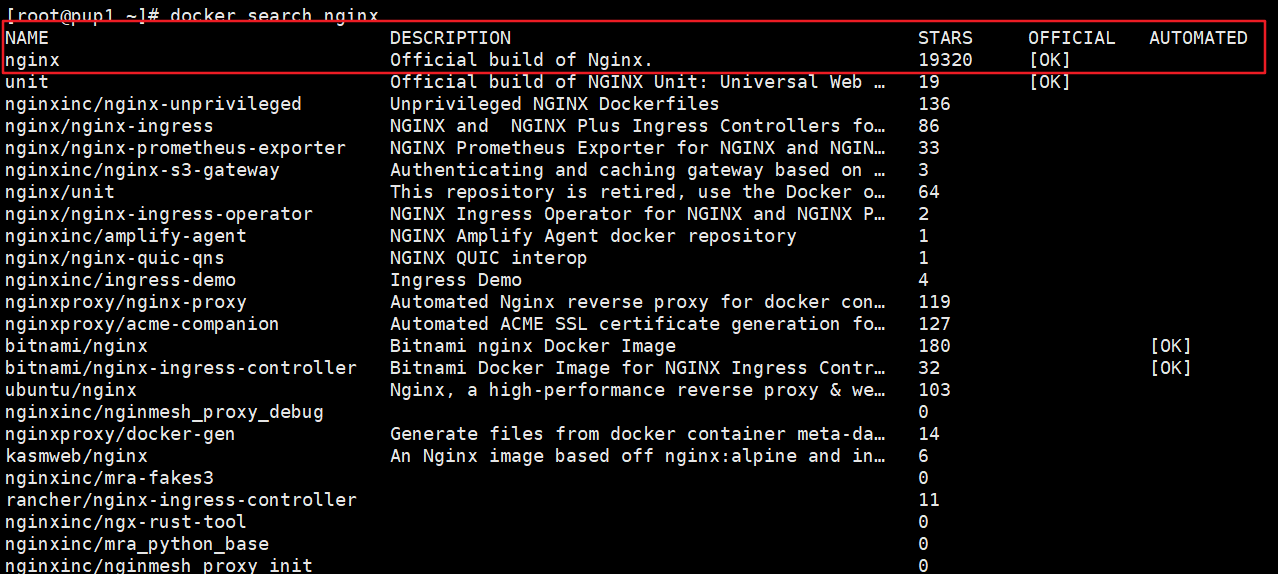Click nginx/nginx-prometheus-exporter image name
Image resolution: width=1278 pixels, height=574 pixels.
[175, 148]
